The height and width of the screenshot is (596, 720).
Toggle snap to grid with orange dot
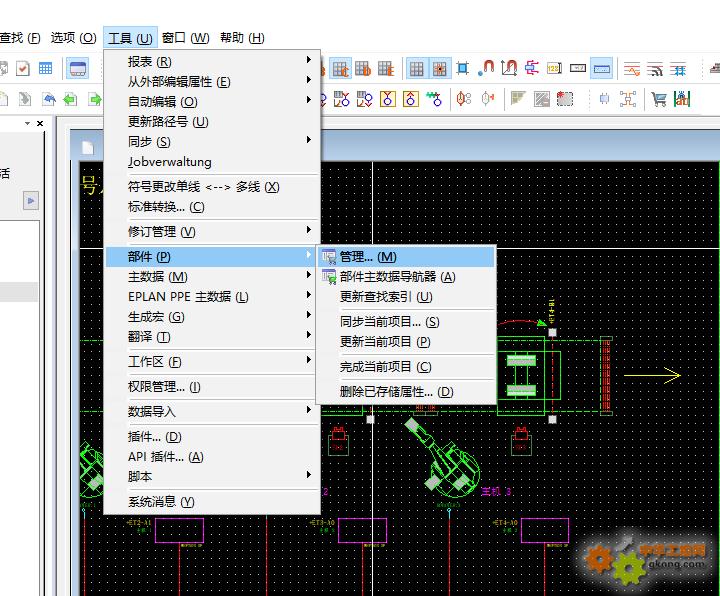(x=439, y=69)
